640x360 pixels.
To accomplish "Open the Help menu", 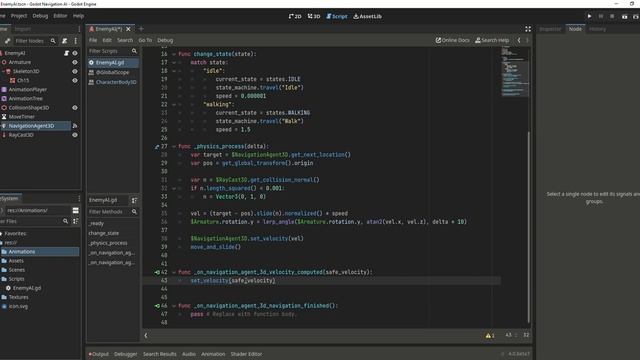I will point(78,16).
